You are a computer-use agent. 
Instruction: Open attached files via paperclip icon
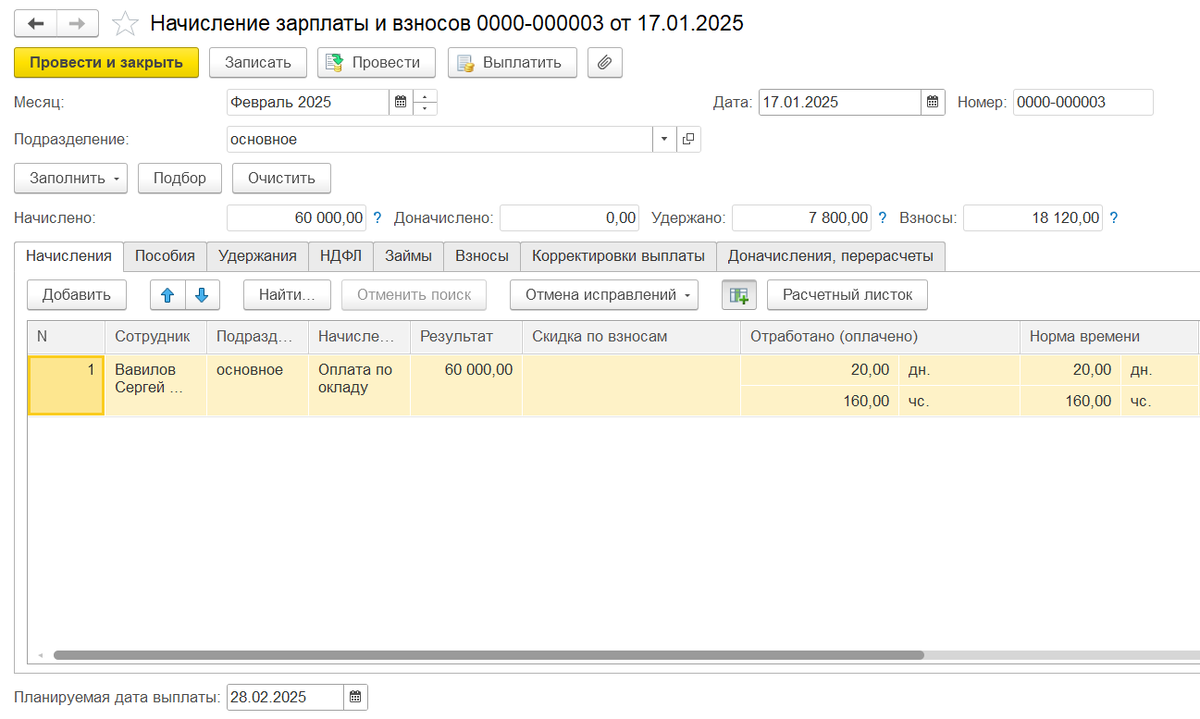[x=605, y=62]
